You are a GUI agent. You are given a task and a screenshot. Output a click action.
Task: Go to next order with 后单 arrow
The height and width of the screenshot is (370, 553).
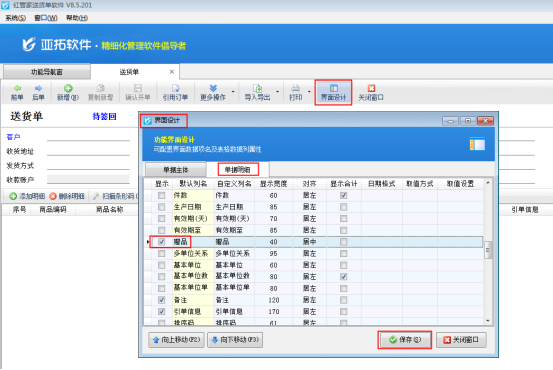click(x=38, y=88)
